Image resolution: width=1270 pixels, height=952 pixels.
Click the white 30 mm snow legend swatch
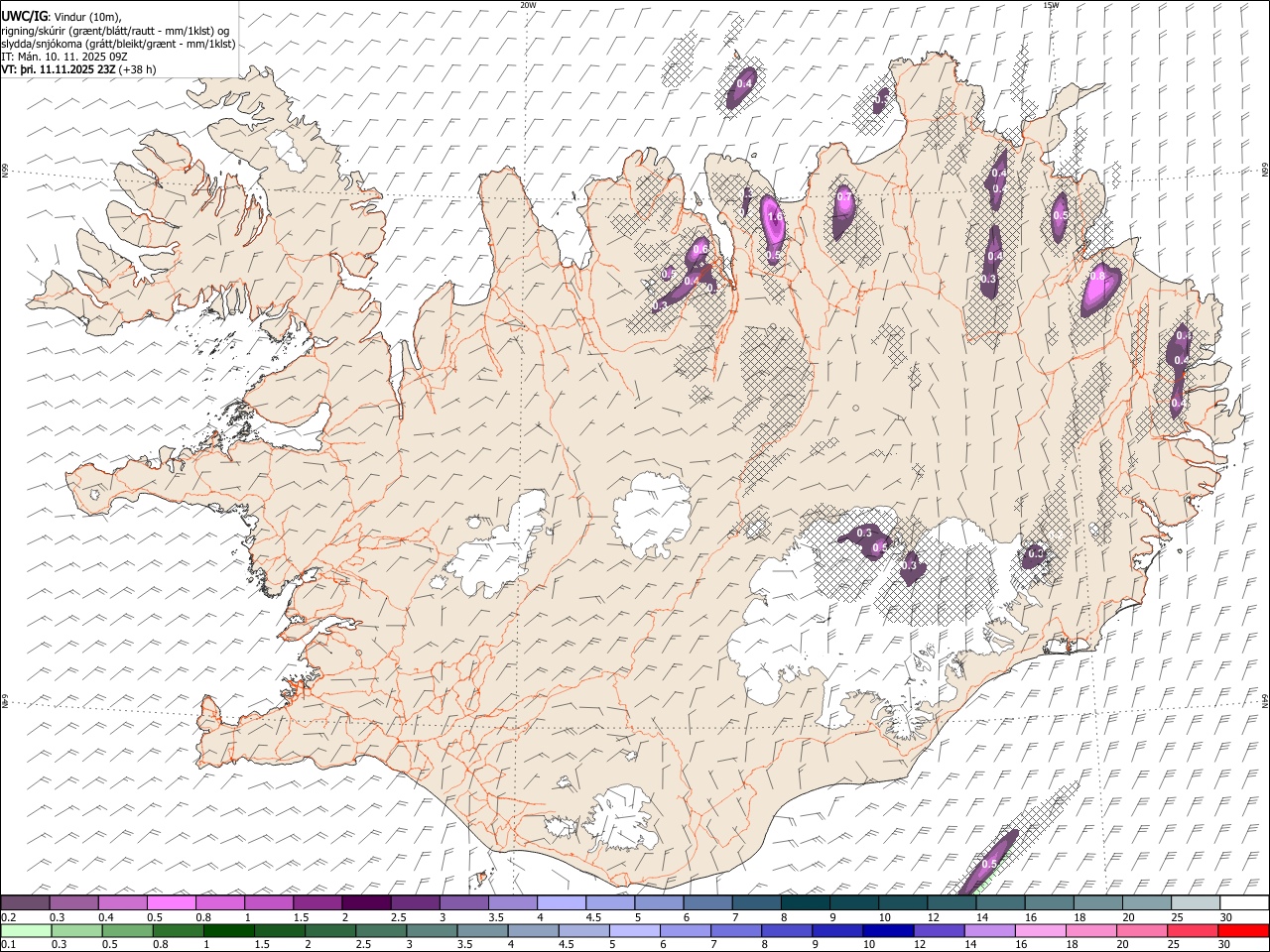pos(1244,902)
